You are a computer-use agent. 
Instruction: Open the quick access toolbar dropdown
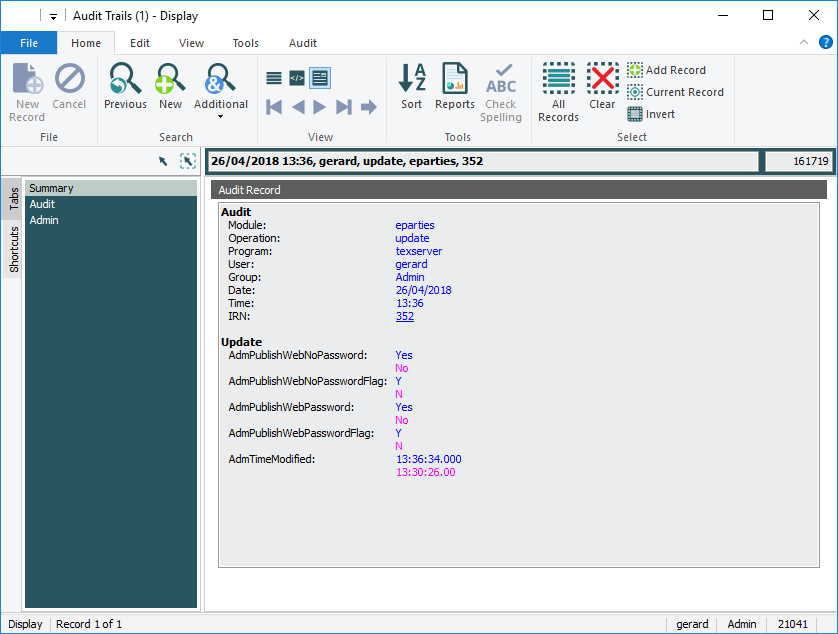53,17
